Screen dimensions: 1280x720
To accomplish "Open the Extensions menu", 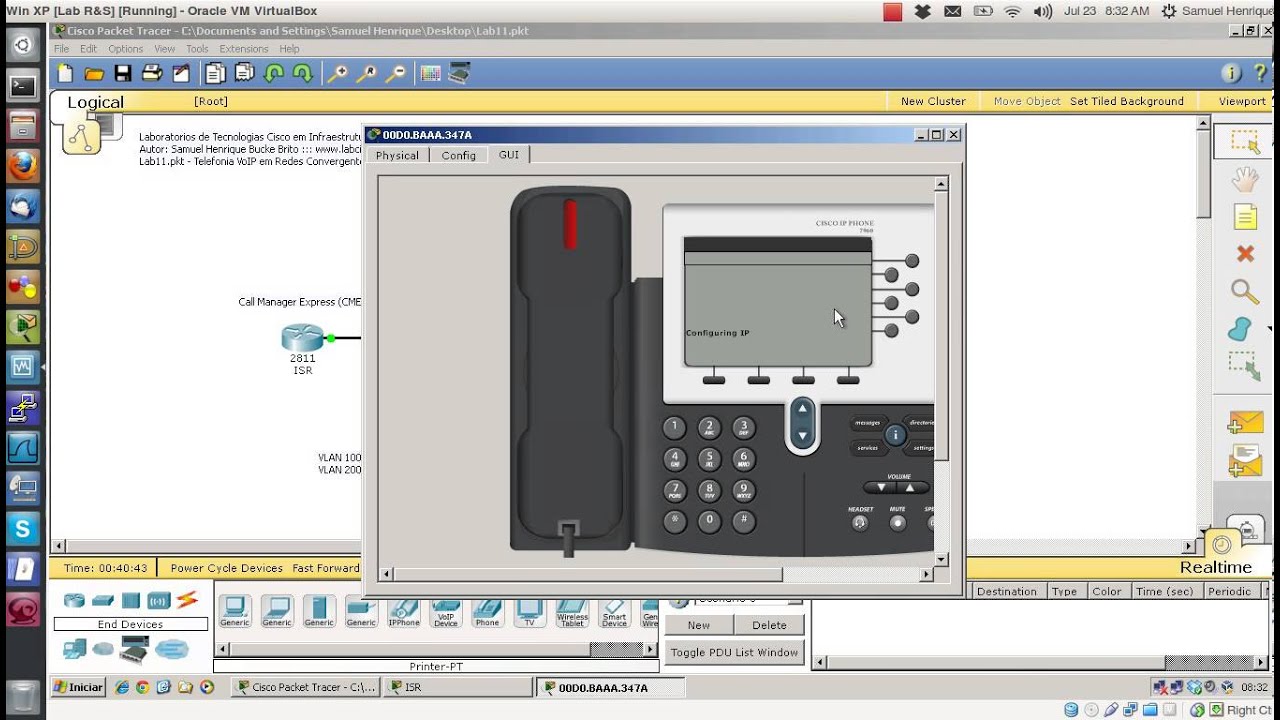I will pos(244,48).
